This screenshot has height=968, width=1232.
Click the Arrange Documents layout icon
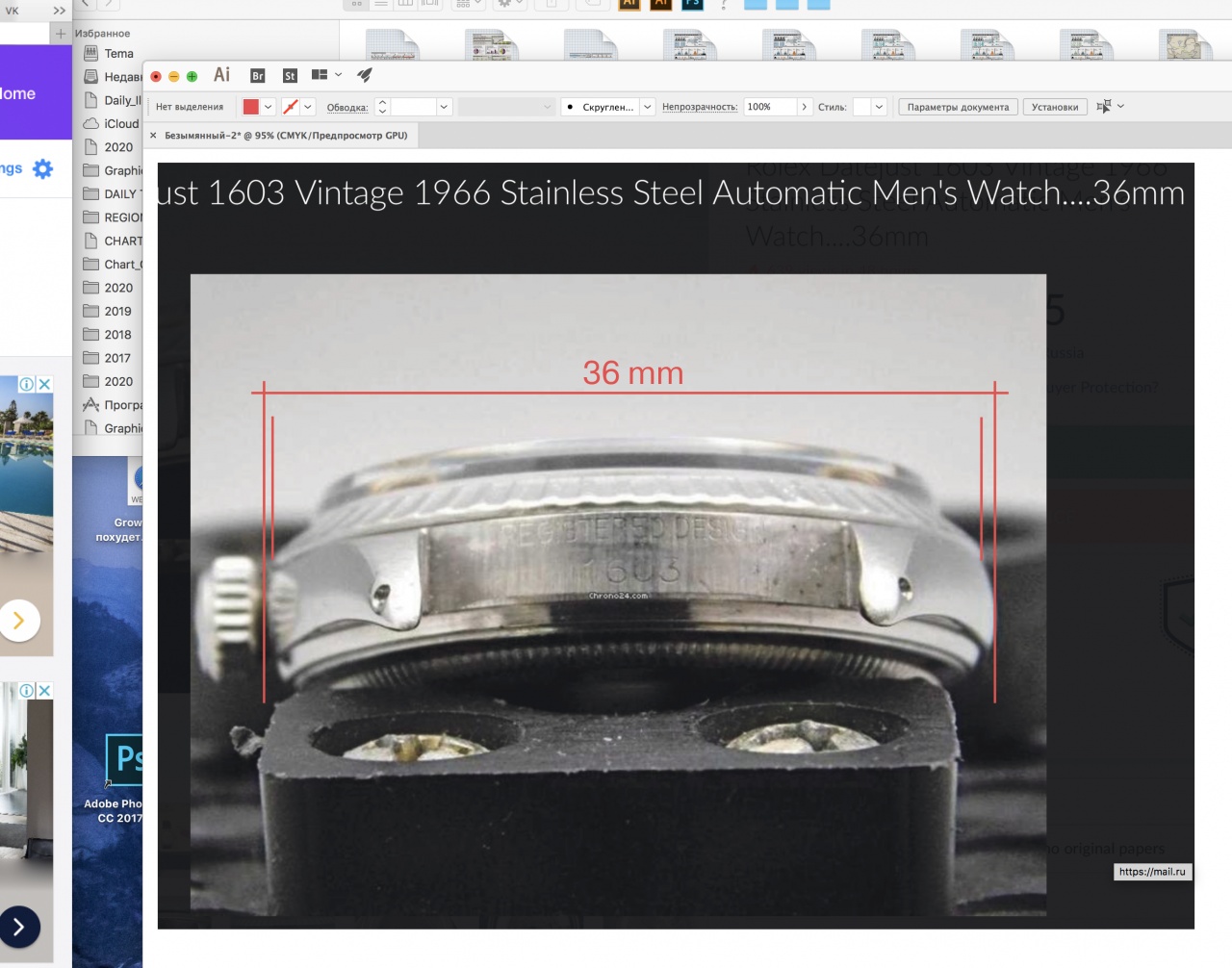pyautogui.click(x=320, y=75)
